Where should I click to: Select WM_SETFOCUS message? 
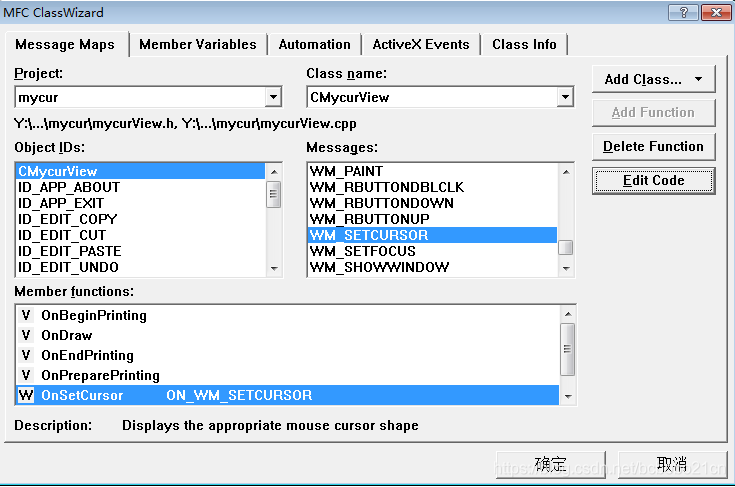pos(433,251)
